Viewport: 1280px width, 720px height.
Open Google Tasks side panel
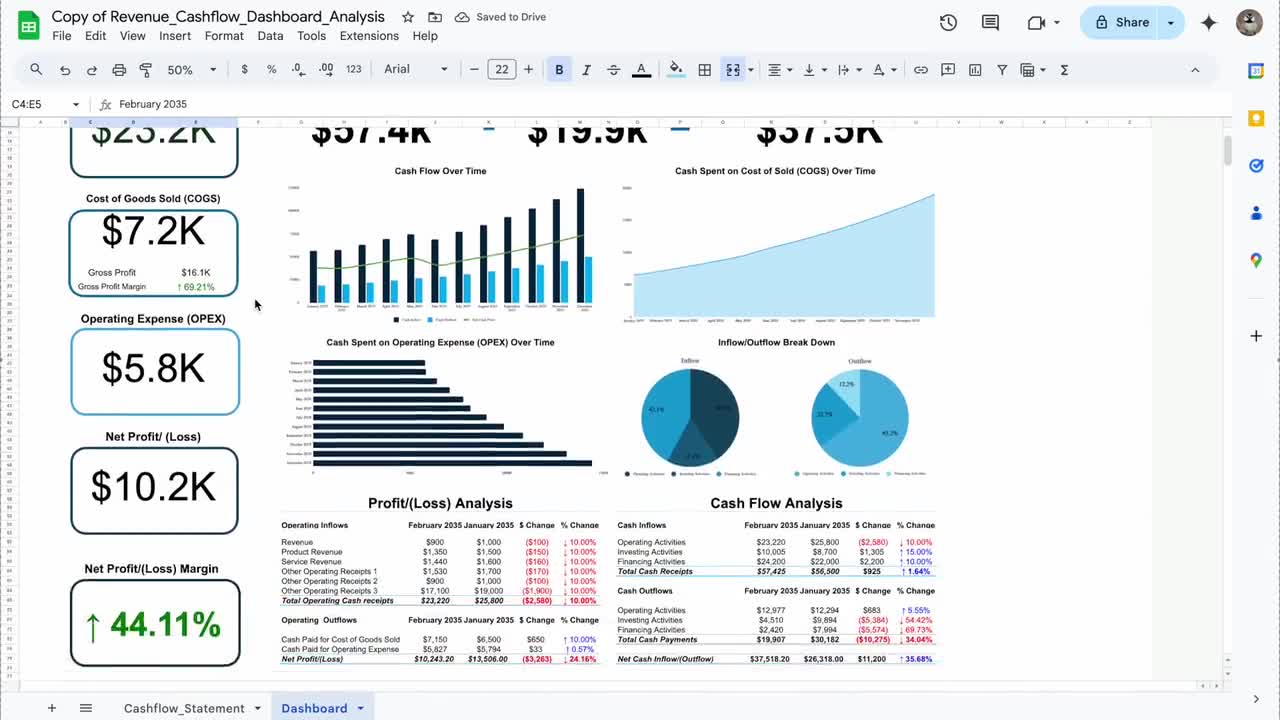[x=1256, y=165]
